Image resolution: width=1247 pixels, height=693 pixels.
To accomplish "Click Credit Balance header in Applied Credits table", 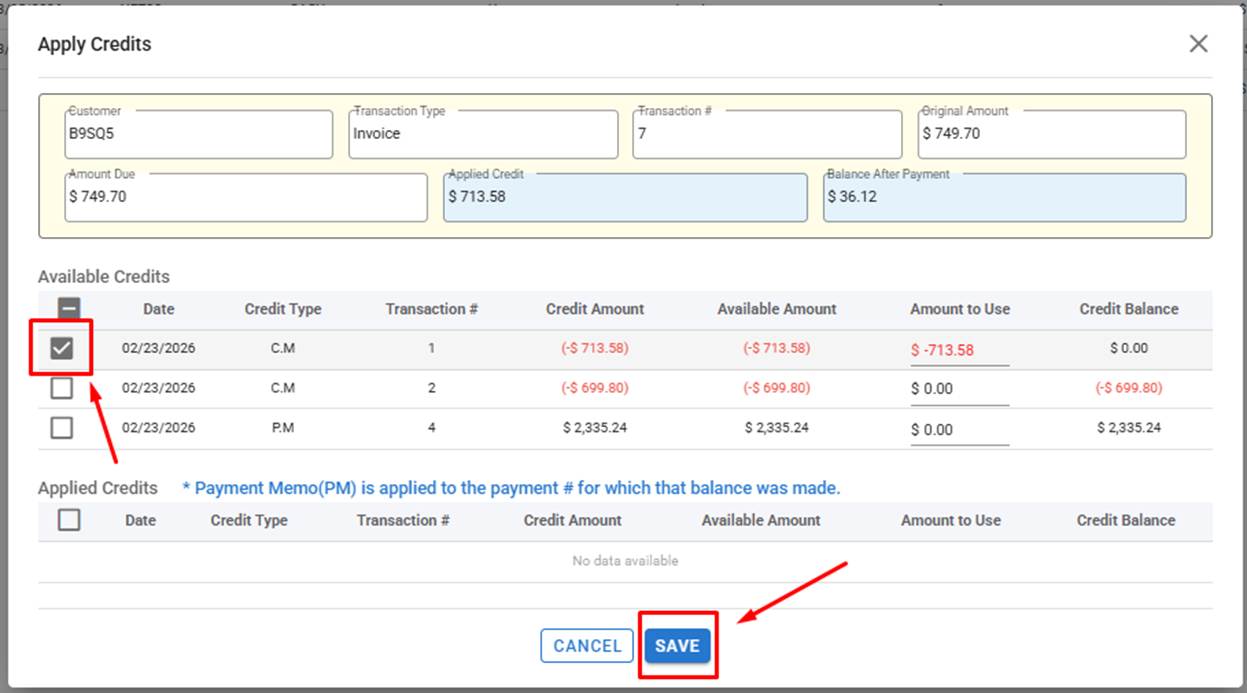I will pyautogui.click(x=1126, y=520).
